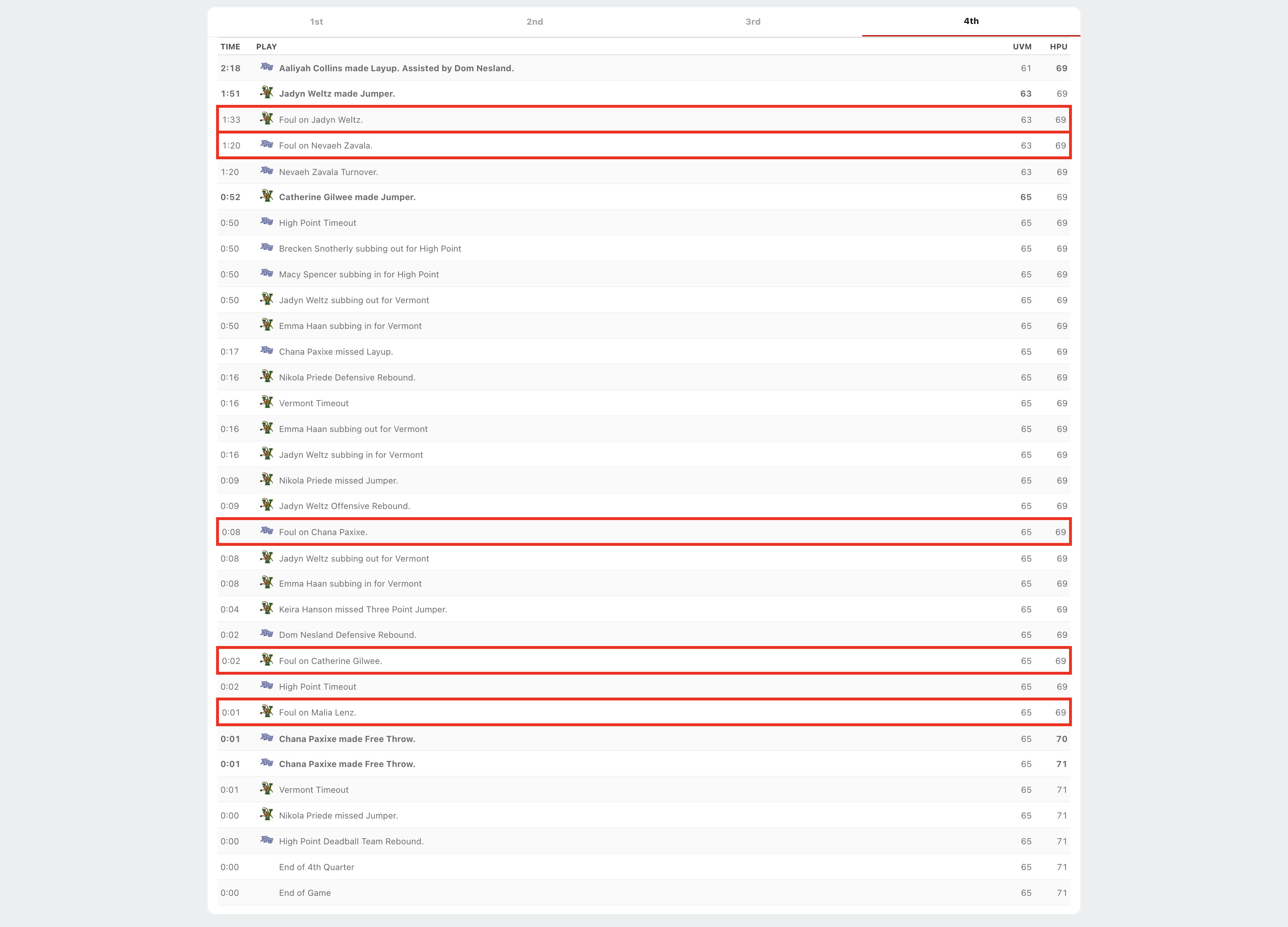Click the Foul on Jadyn Weltz play row
Image resolution: width=1288 pixels, height=927 pixels.
click(320, 120)
